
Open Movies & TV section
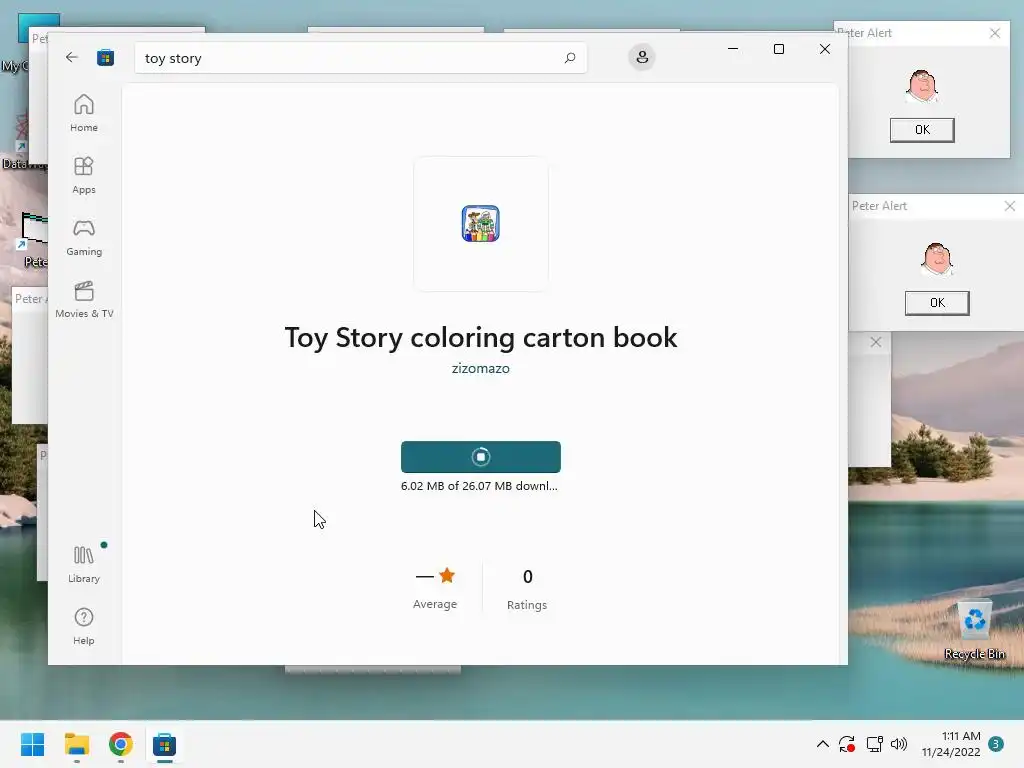point(84,299)
